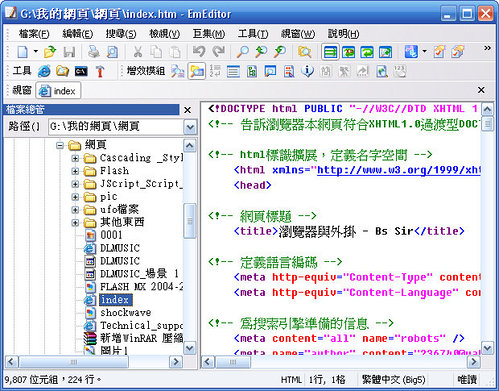Click the folder tool icon in Tools bar
Screen dimensions: 499x391
coord(62,71)
